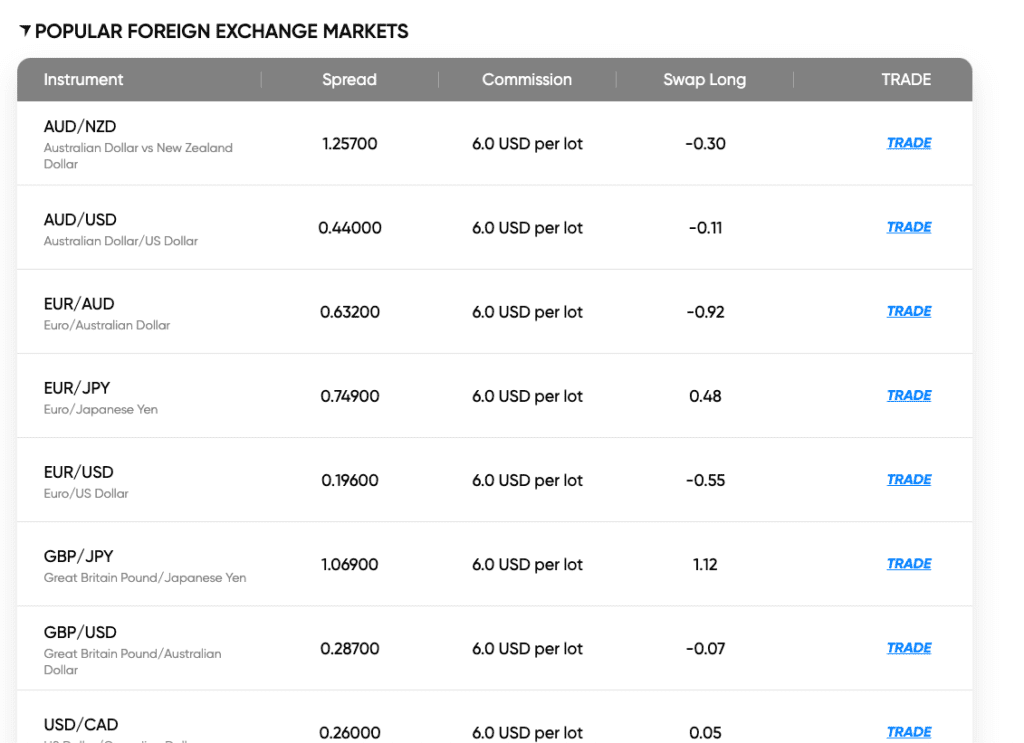Click the Euro/US Dollar description
This screenshot has height=743, width=1024.
pyautogui.click(x=86, y=494)
